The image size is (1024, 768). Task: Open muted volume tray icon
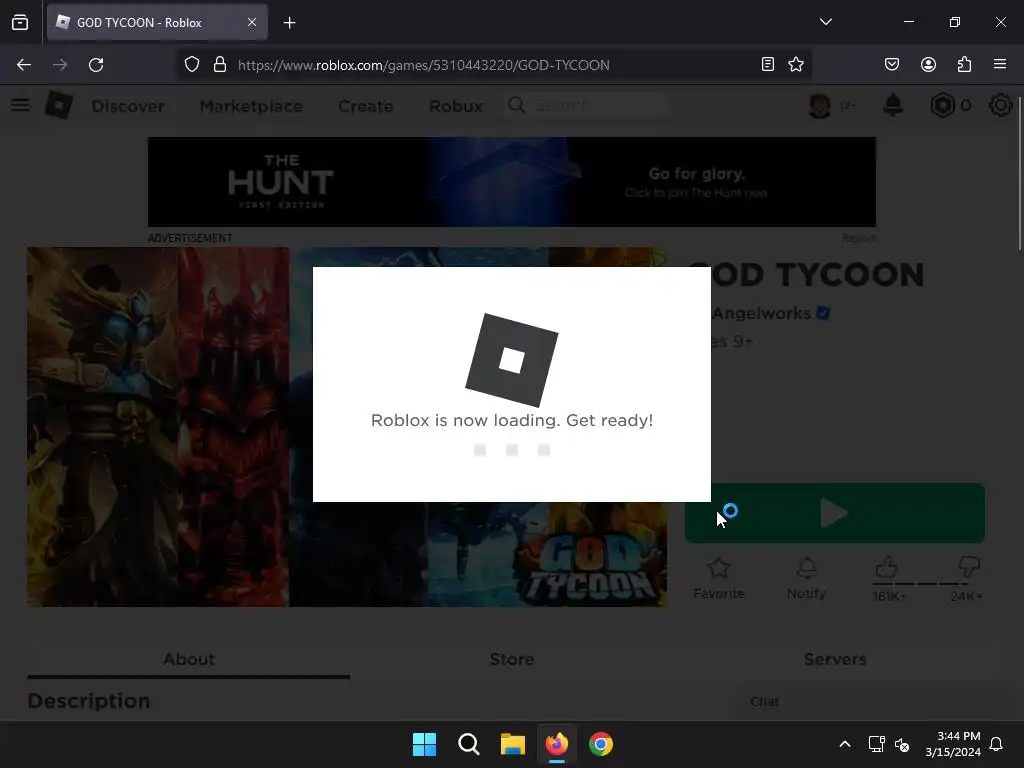(902, 744)
